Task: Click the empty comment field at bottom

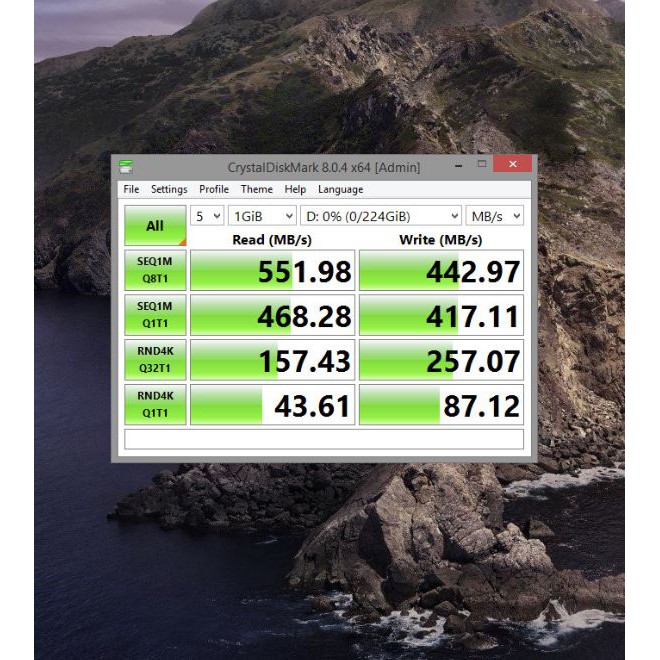Action: 324,439
